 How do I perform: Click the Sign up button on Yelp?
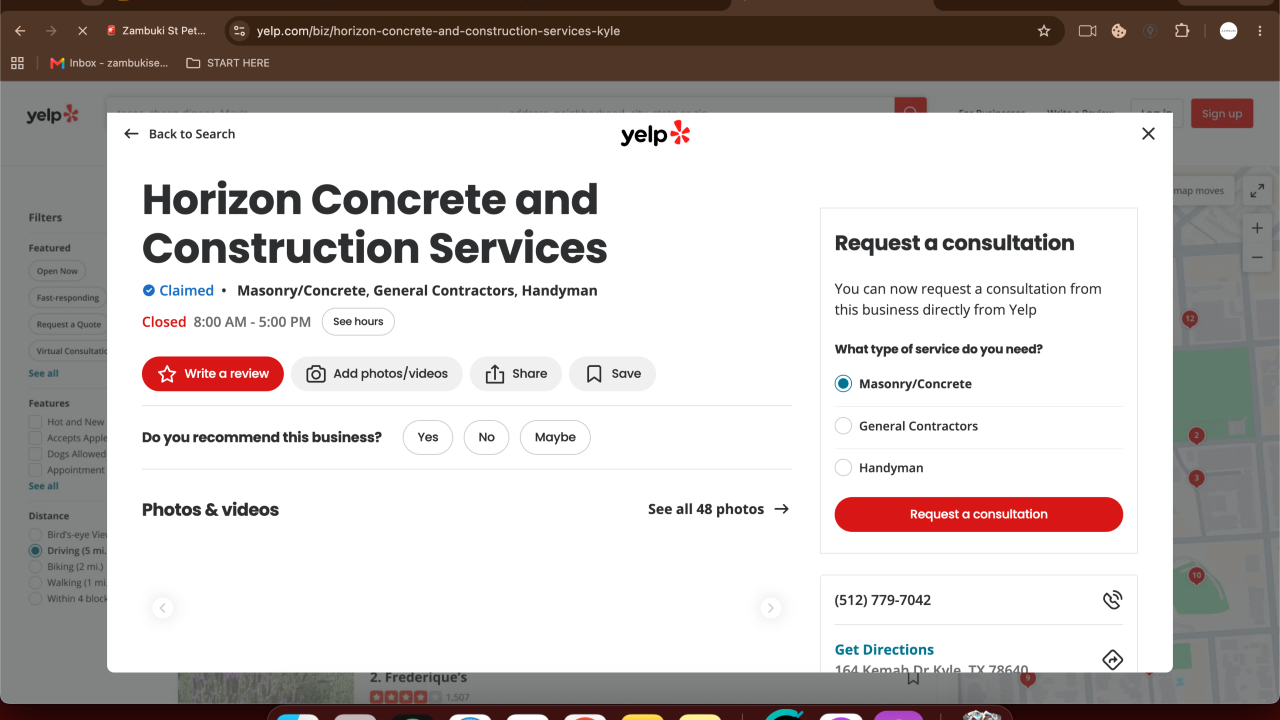pyautogui.click(x=1222, y=113)
